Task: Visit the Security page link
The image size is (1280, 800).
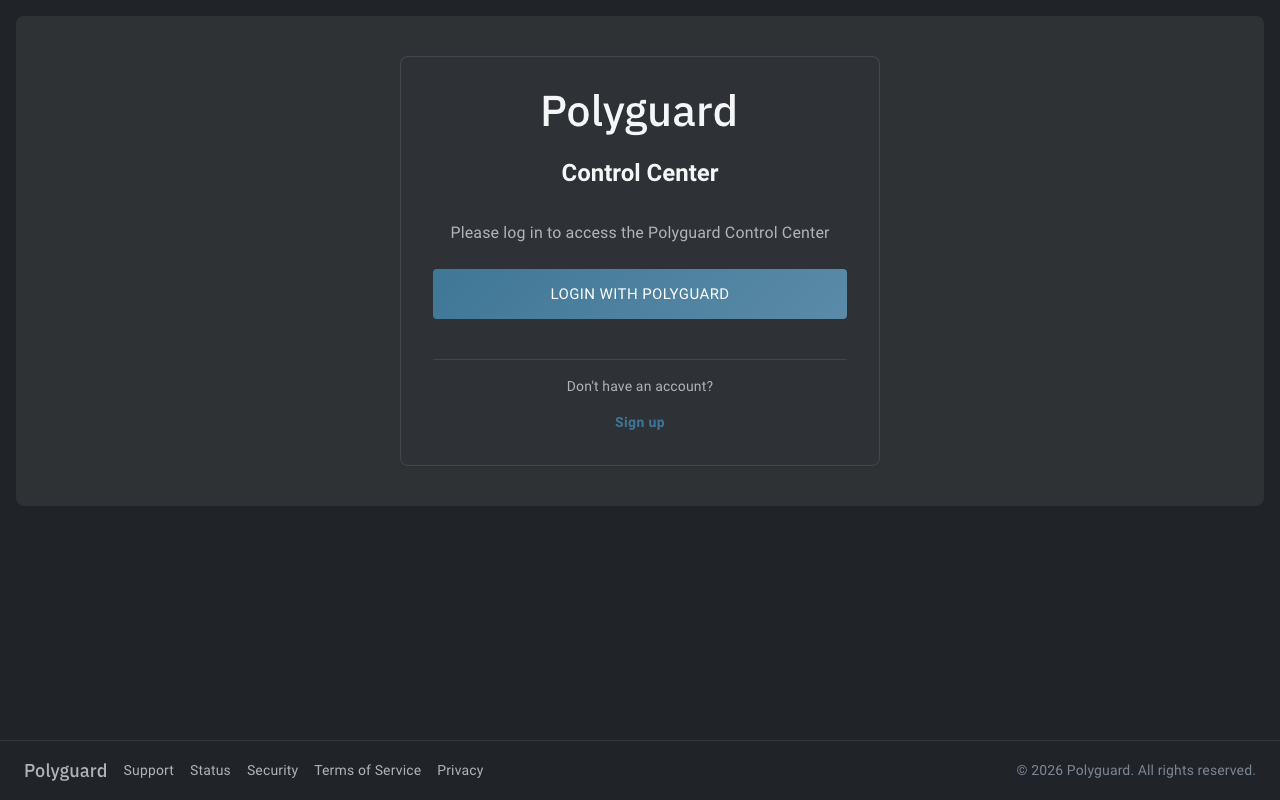Action: pos(272,770)
